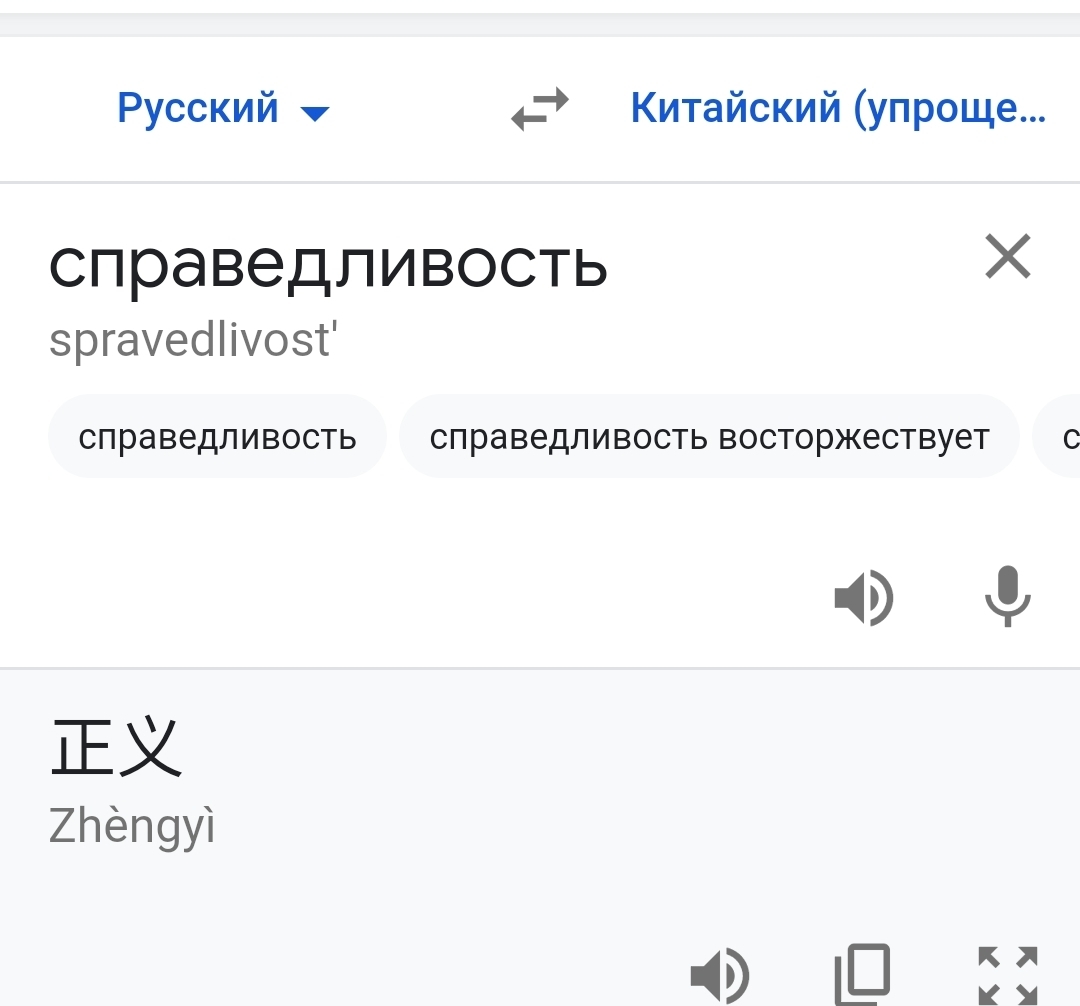The height and width of the screenshot is (1006, 1080).
Task: Select the 'справедливость' suggestion chip
Action: pyautogui.click(x=217, y=437)
